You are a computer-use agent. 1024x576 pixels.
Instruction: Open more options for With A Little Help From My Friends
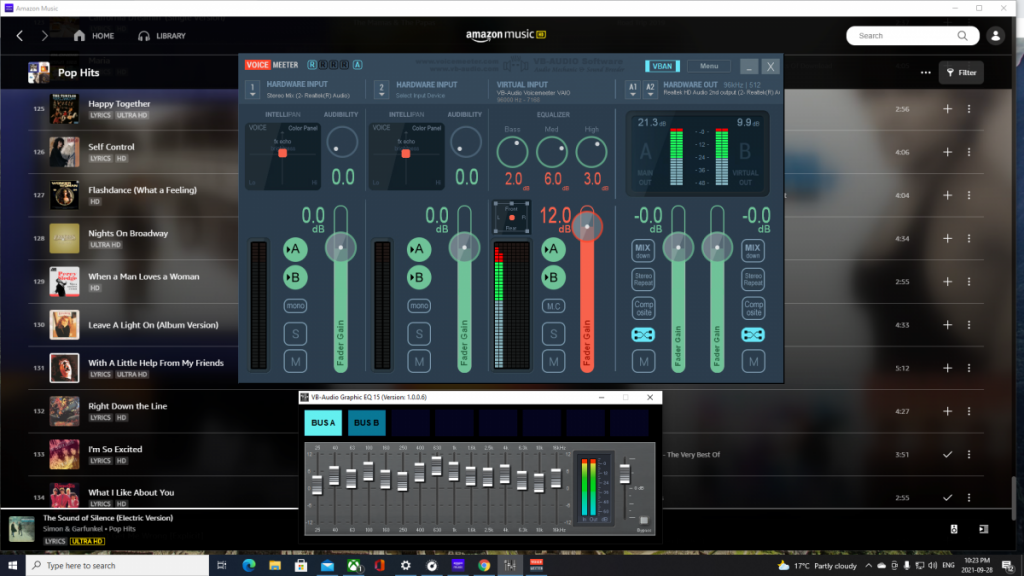968,368
